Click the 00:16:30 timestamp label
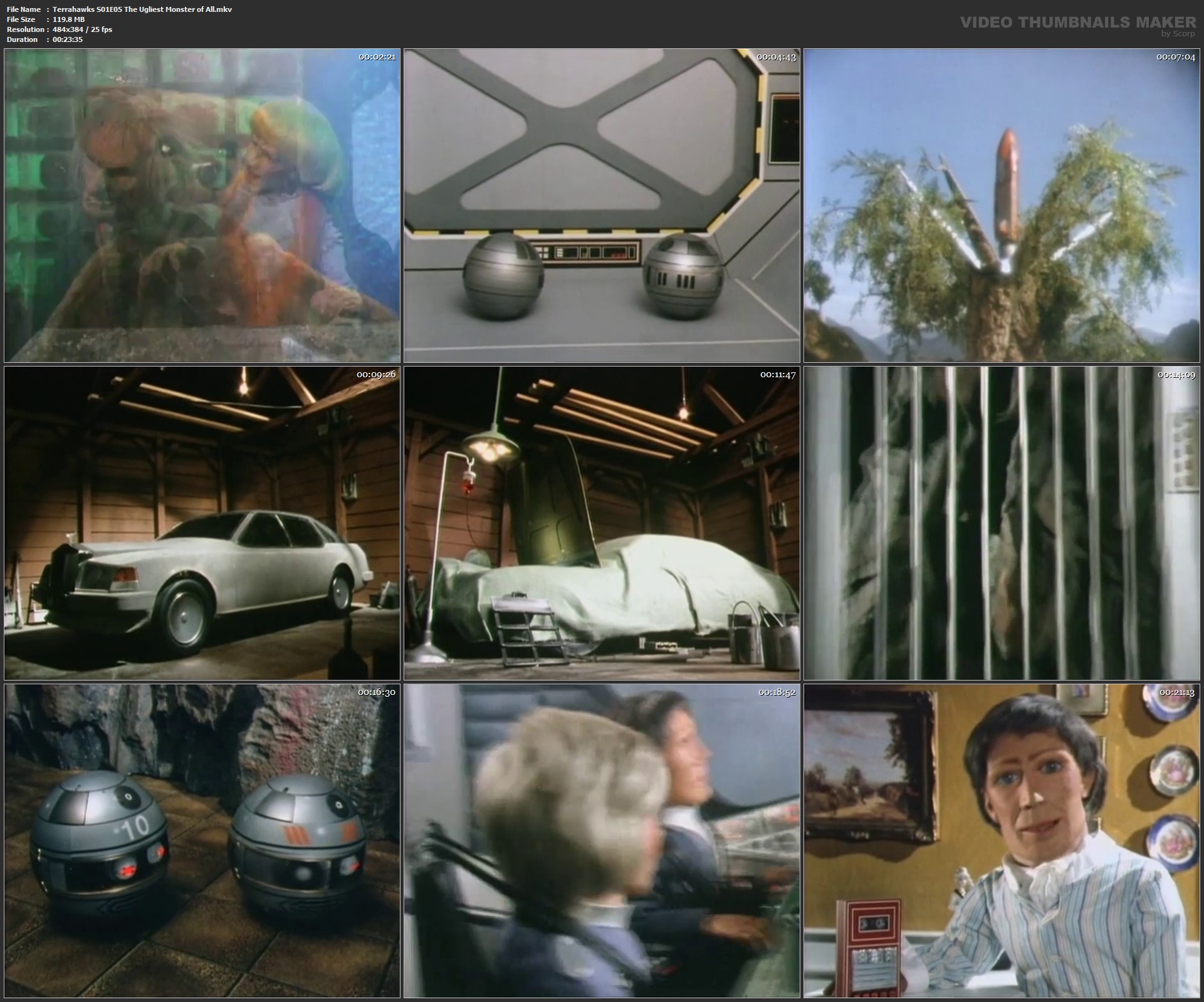Image resolution: width=1204 pixels, height=1002 pixels. point(377,692)
